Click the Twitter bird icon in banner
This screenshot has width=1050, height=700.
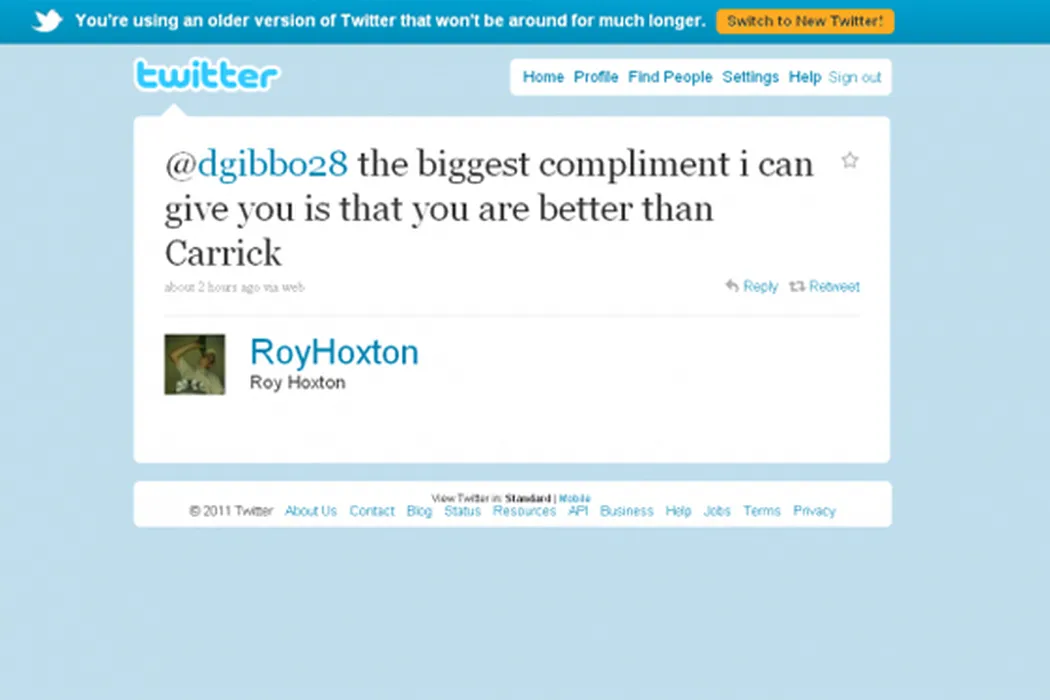[47, 21]
